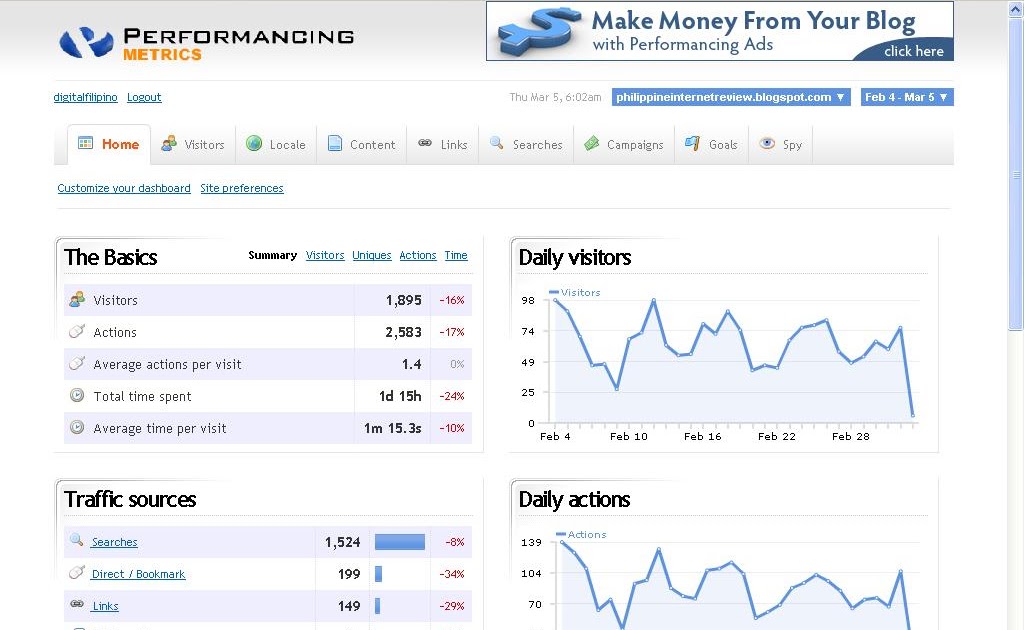Click the Uniques link in The Basics header
The height and width of the screenshot is (630, 1026).
point(371,255)
